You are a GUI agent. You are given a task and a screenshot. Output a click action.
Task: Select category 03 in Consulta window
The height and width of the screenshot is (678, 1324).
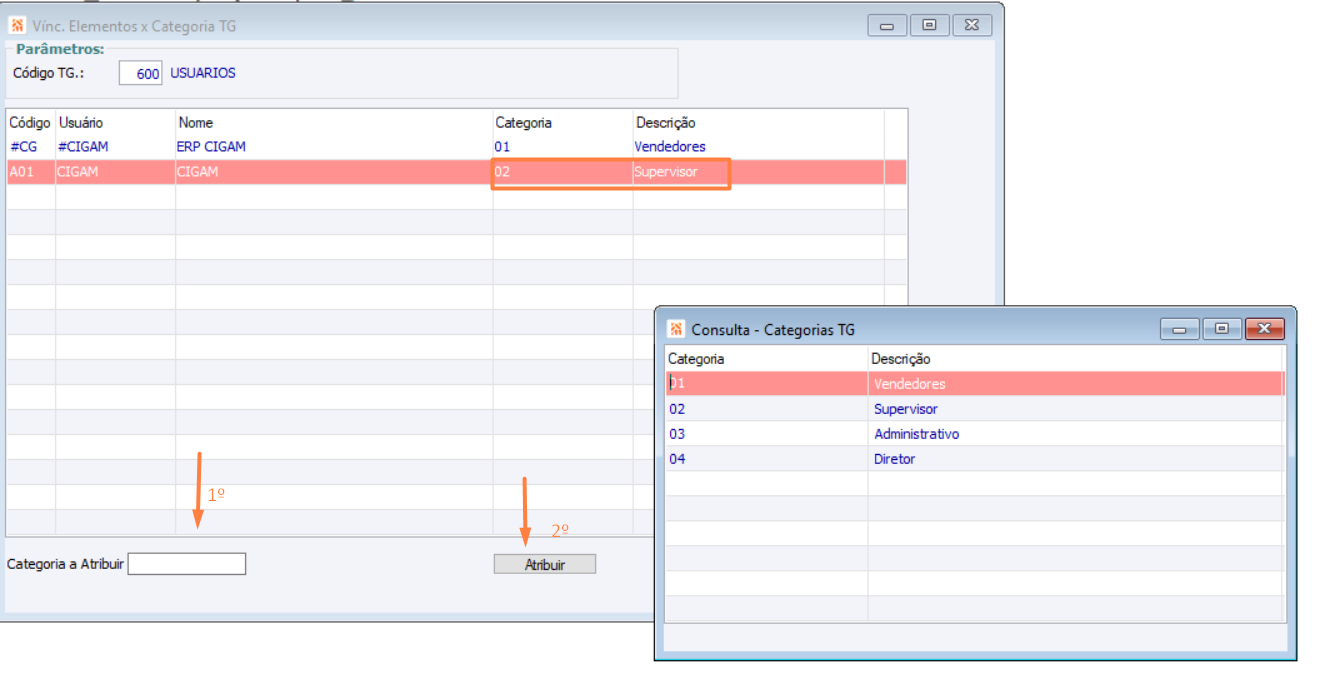[x=677, y=434]
